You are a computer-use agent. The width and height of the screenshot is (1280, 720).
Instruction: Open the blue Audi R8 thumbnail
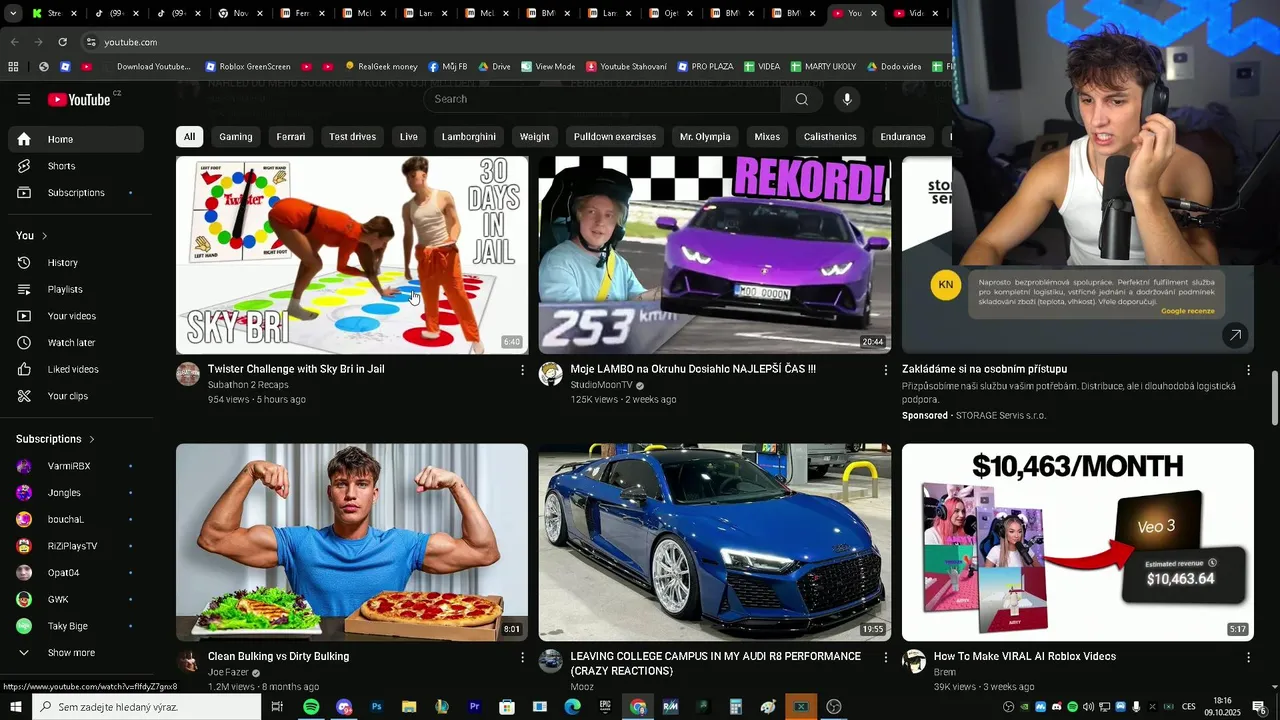click(x=715, y=542)
